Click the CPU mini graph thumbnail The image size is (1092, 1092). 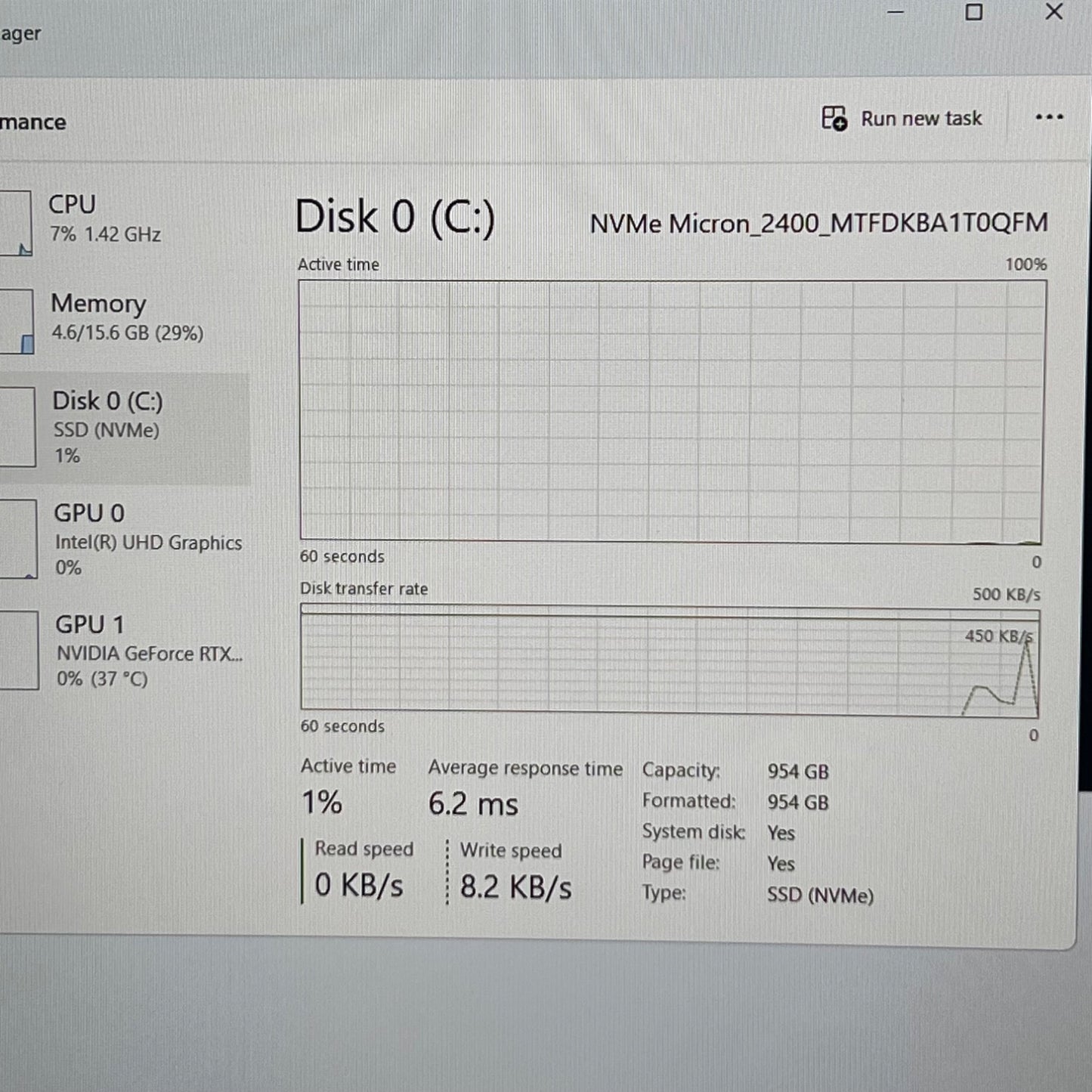(16, 223)
